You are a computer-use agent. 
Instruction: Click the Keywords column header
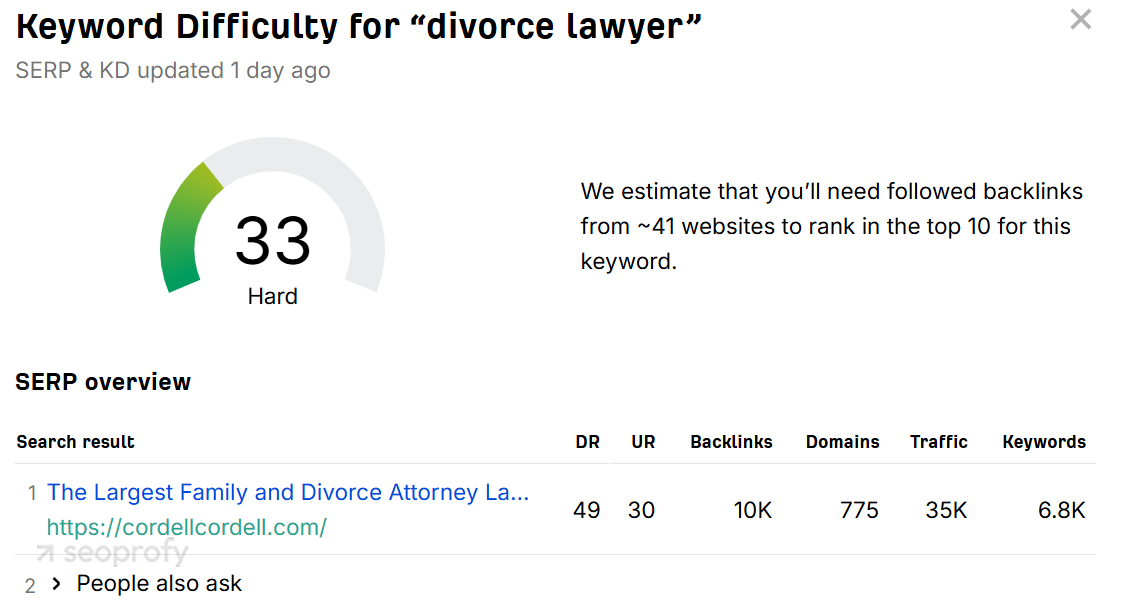(1043, 442)
